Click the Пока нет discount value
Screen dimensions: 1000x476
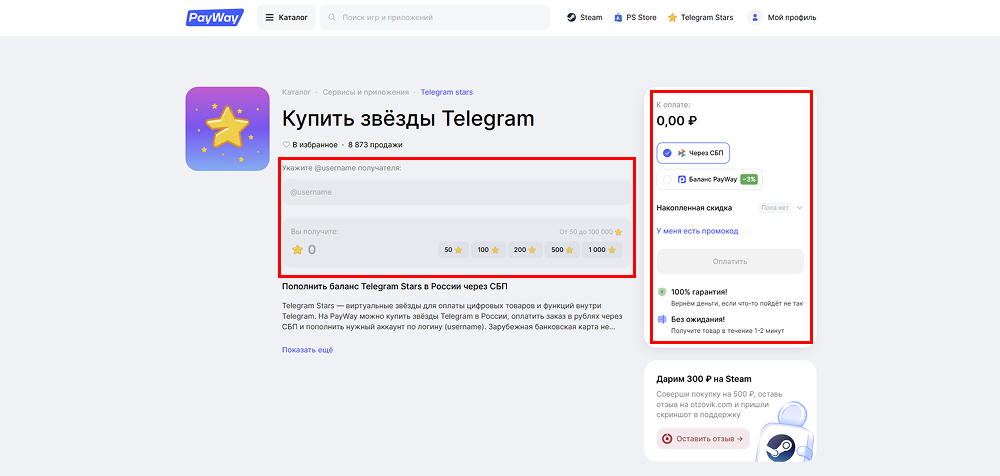pos(775,207)
